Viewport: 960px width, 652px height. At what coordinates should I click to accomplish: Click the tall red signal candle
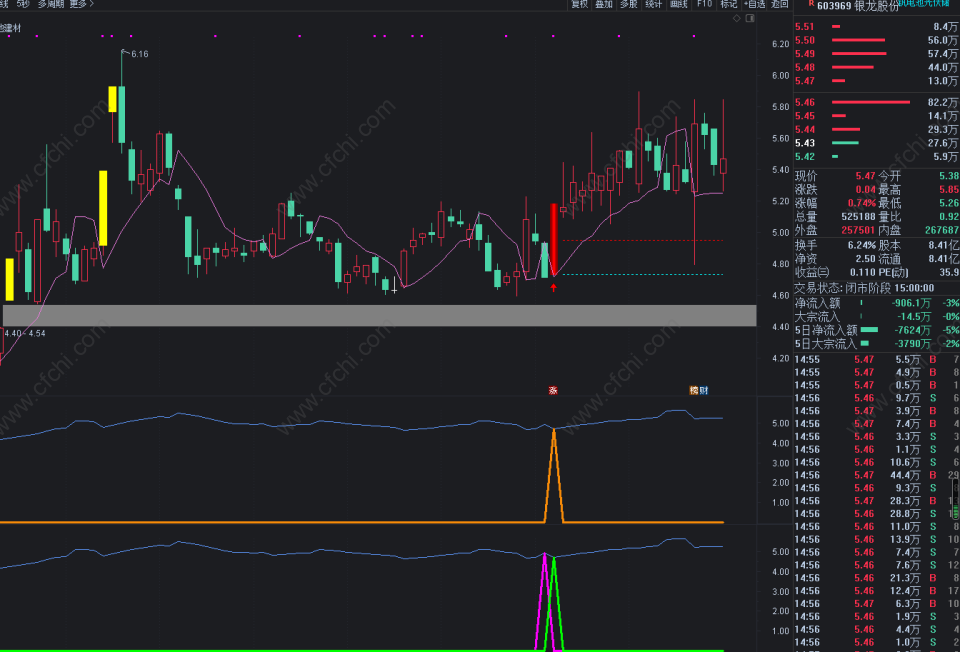click(553, 239)
